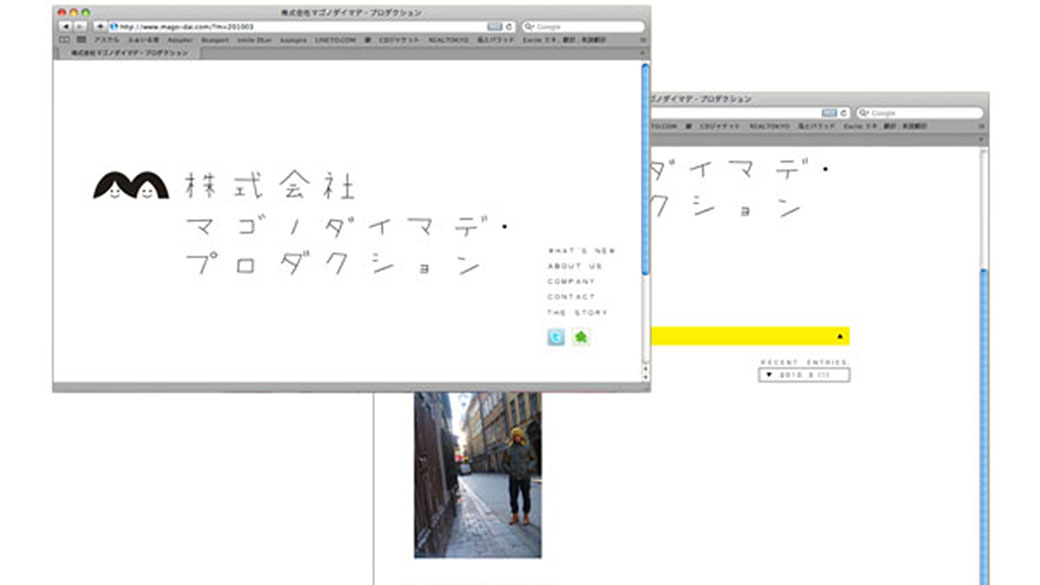Click the bookmarks bar overflow chevron in the back window
The image size is (1040, 585).
[x=981, y=126]
